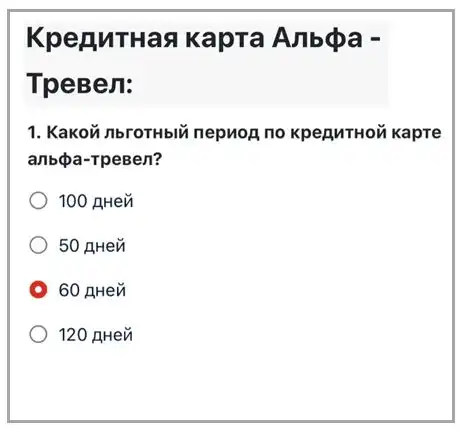Click the word "льготный" in the question
This screenshot has width=462, height=430.
pos(147,133)
